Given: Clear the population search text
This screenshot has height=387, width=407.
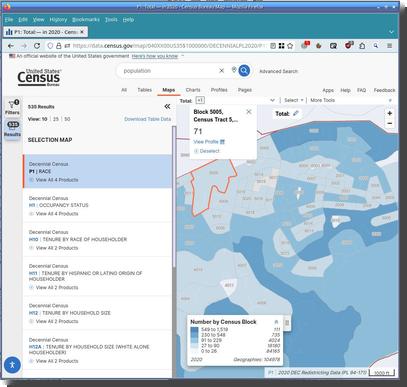Looking at the screenshot, I should tap(221, 71).
